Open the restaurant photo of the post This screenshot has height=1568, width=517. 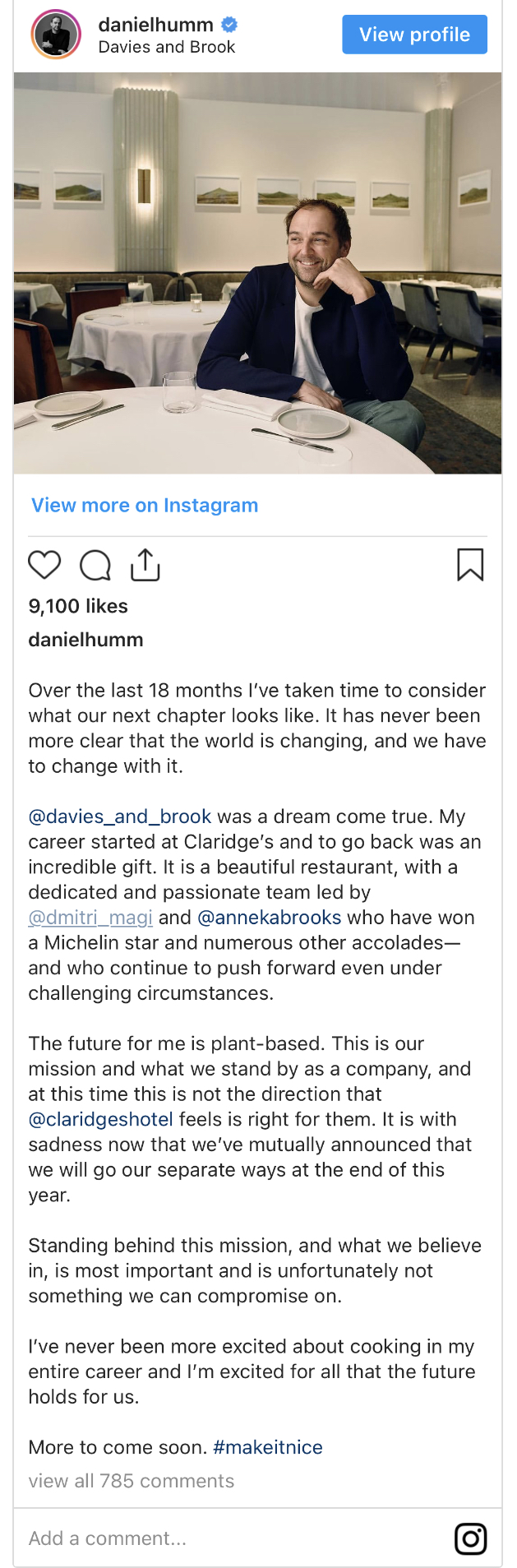tap(257, 273)
